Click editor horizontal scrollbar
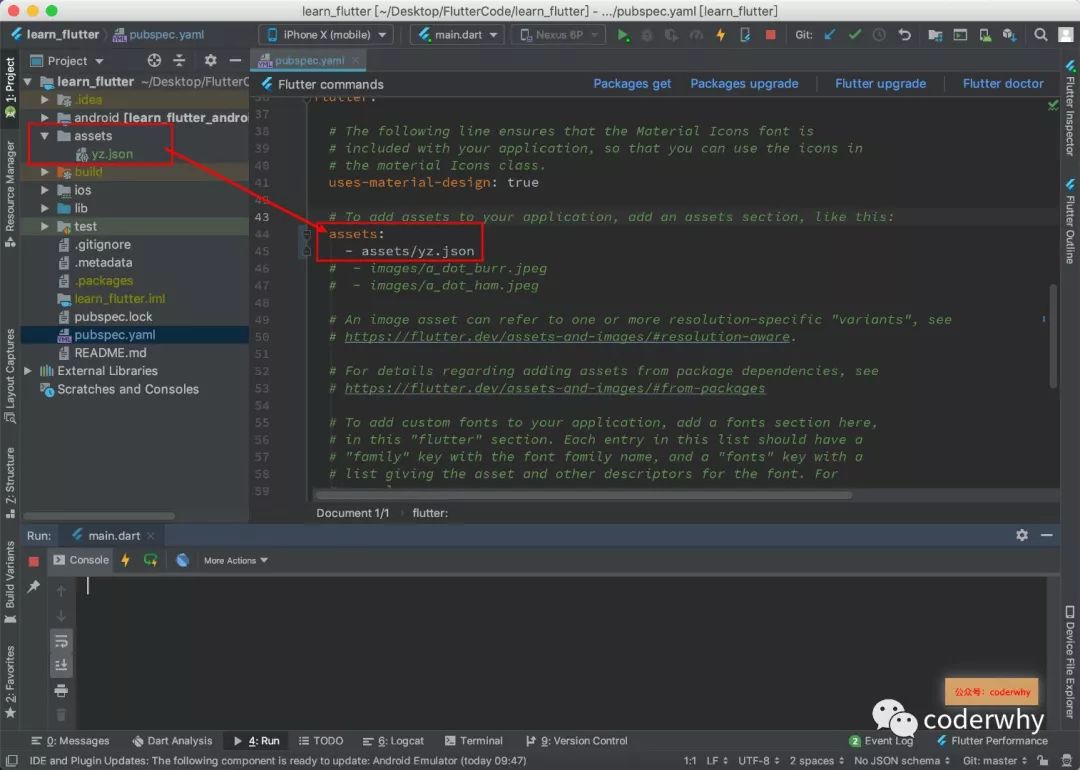Screen dimensions: 1080x770 (x=583, y=495)
